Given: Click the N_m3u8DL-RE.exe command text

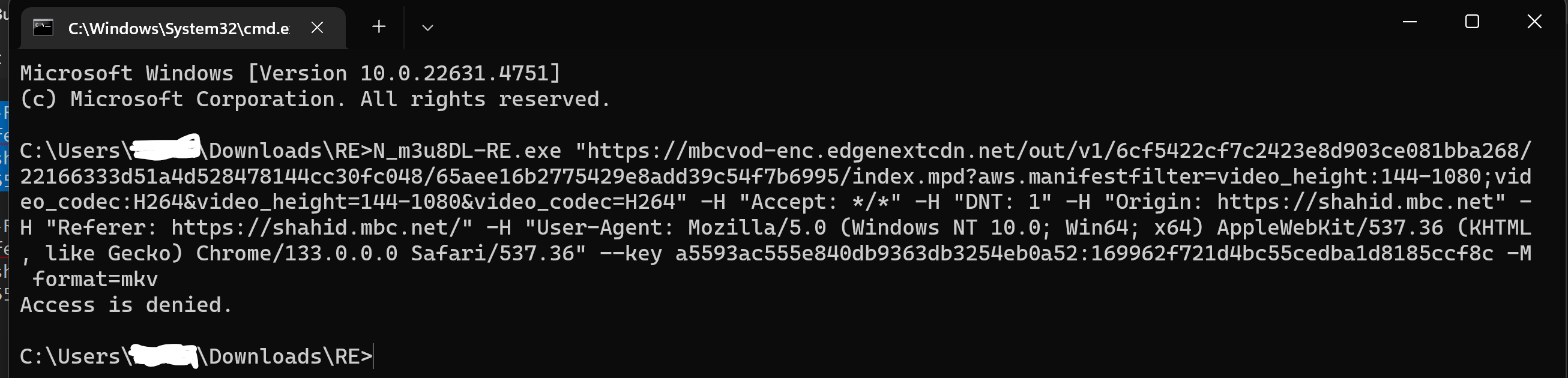Looking at the screenshot, I should click(x=467, y=151).
